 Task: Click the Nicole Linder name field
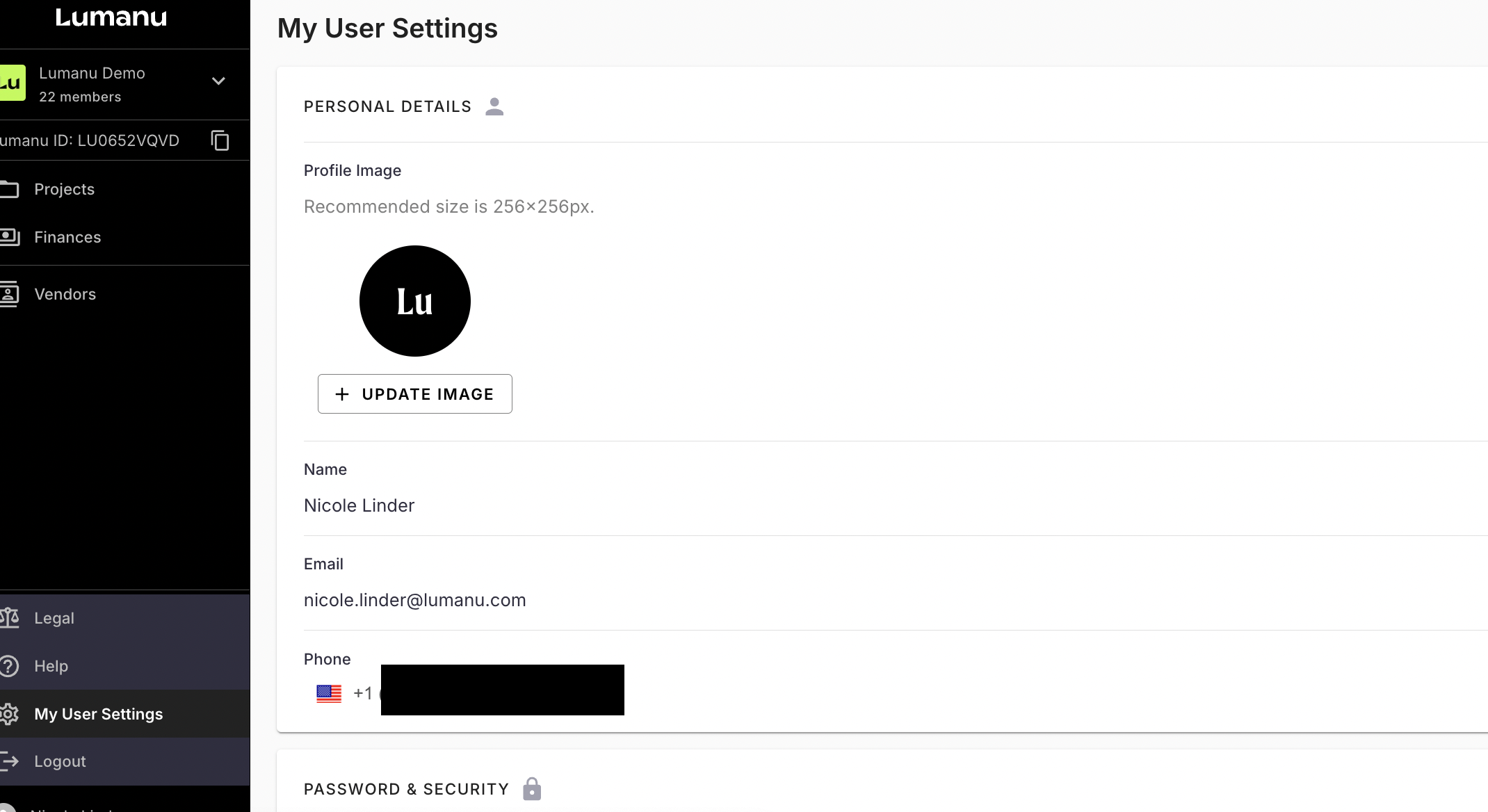(x=359, y=505)
